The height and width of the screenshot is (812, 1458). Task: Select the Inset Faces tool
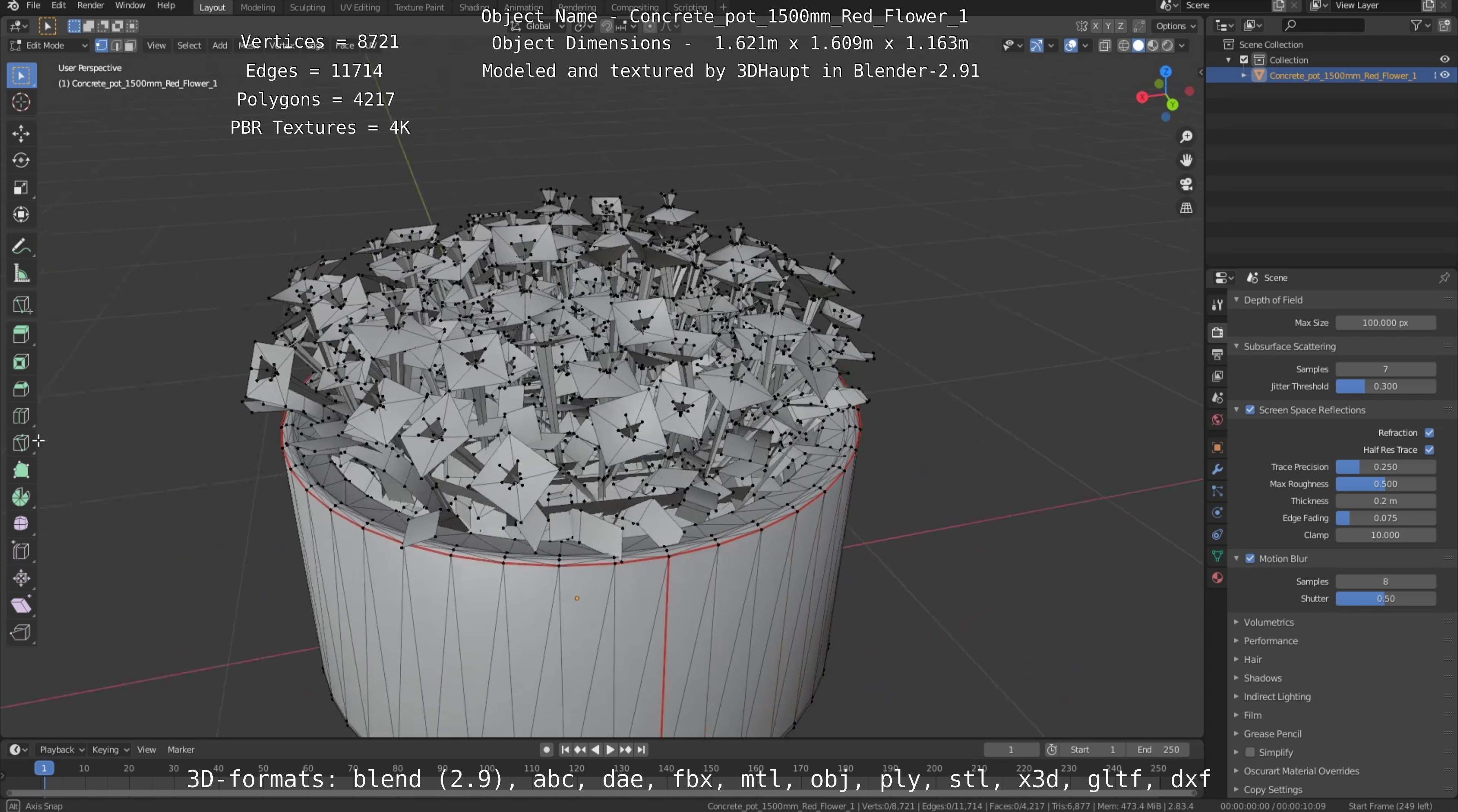point(21,361)
